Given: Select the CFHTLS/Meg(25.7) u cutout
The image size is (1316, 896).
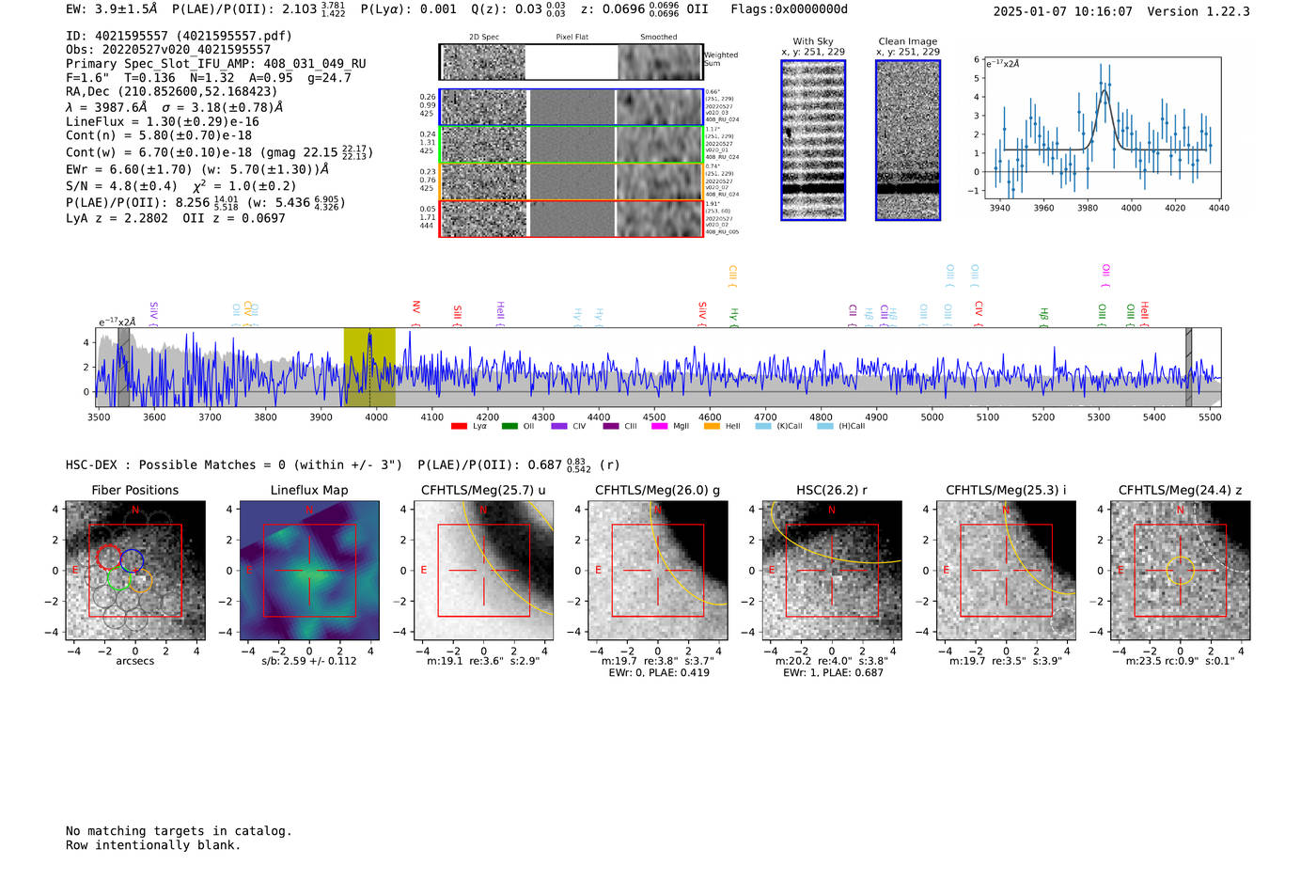Looking at the screenshot, I should coord(483,570).
